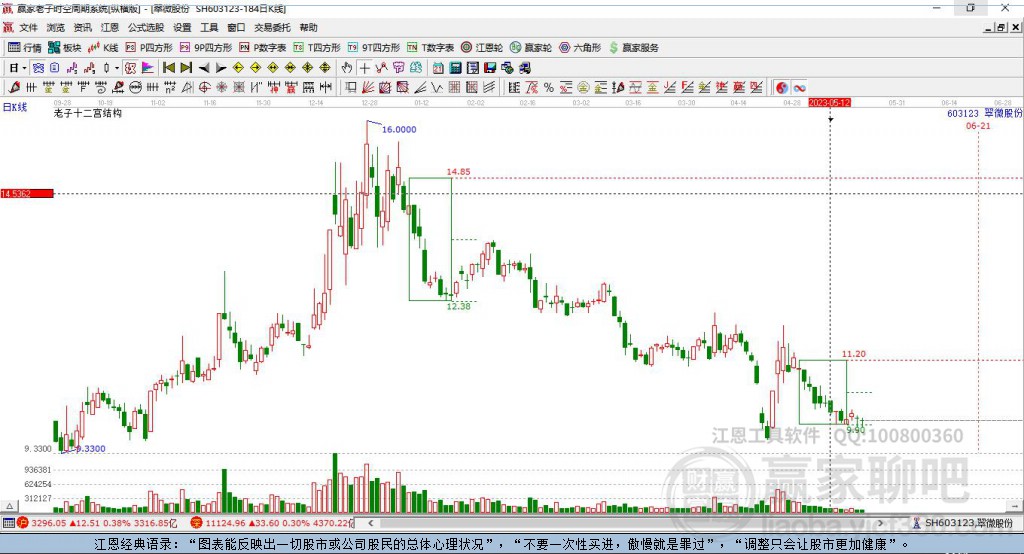
Task: Open the 六角形 hexagon tool
Action: tap(580, 48)
